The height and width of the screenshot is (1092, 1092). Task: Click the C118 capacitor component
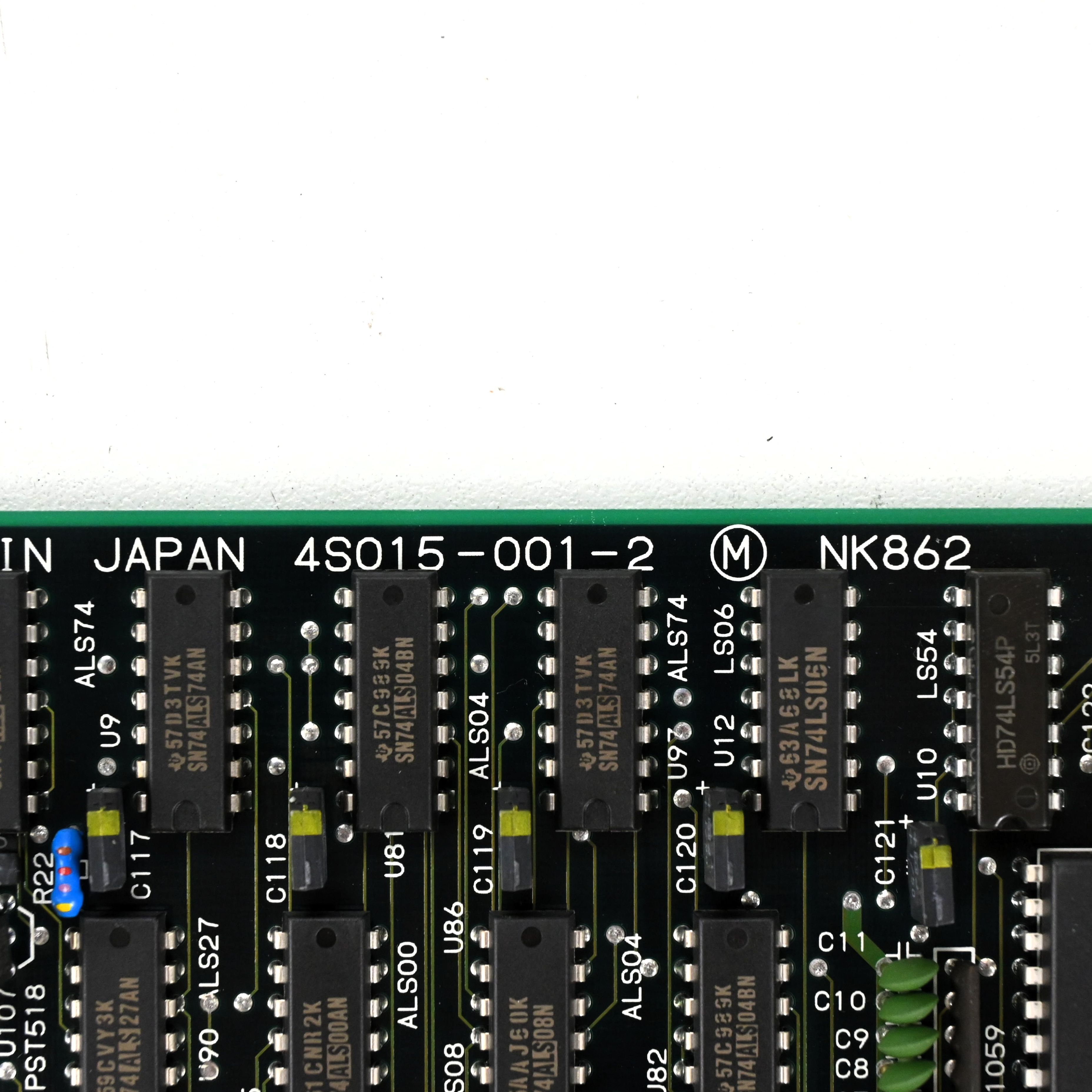[307, 838]
